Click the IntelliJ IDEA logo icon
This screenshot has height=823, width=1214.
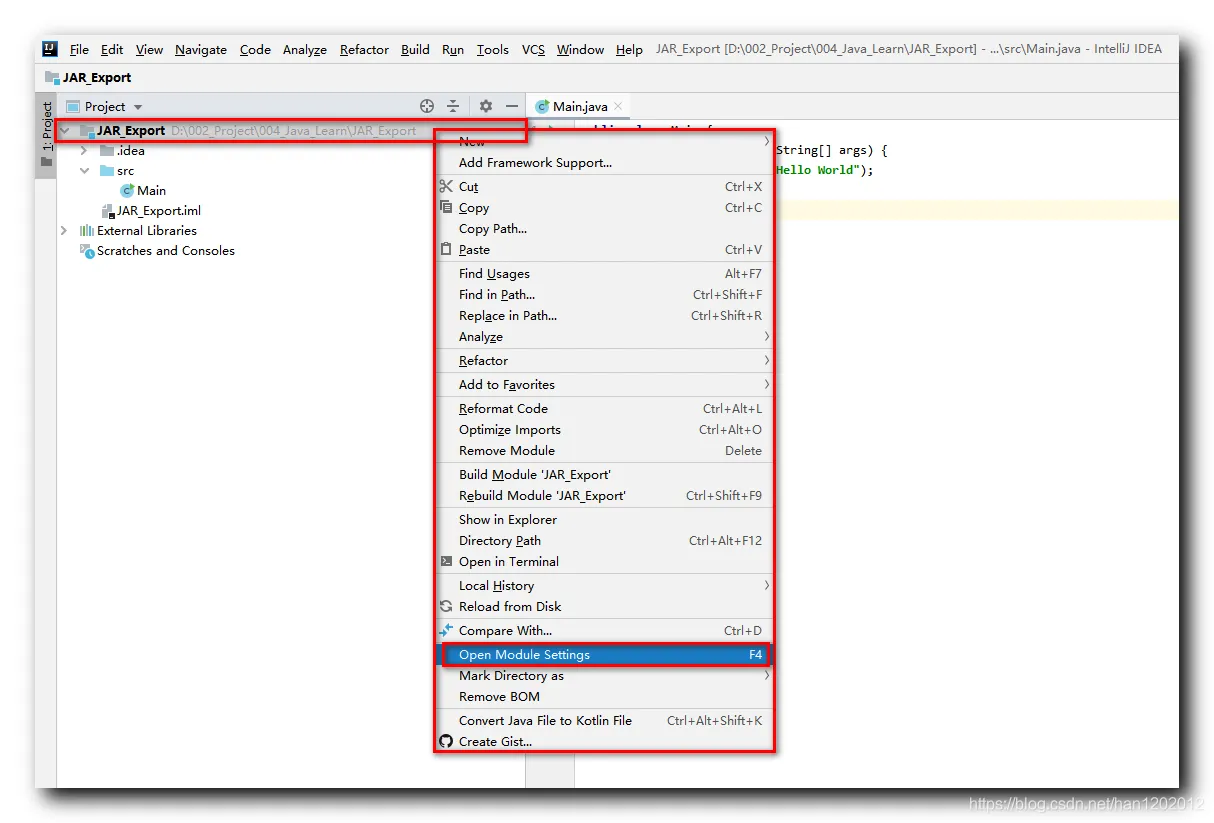(50, 49)
